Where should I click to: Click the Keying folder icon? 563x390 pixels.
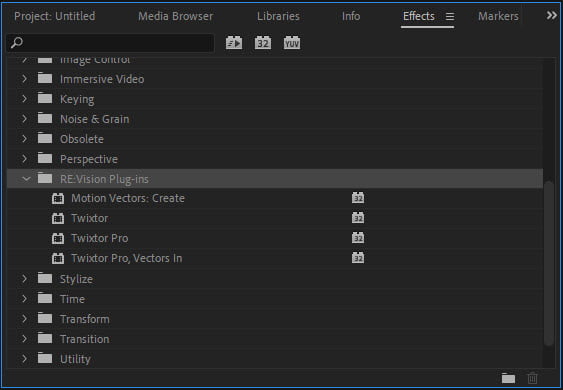(x=45, y=98)
